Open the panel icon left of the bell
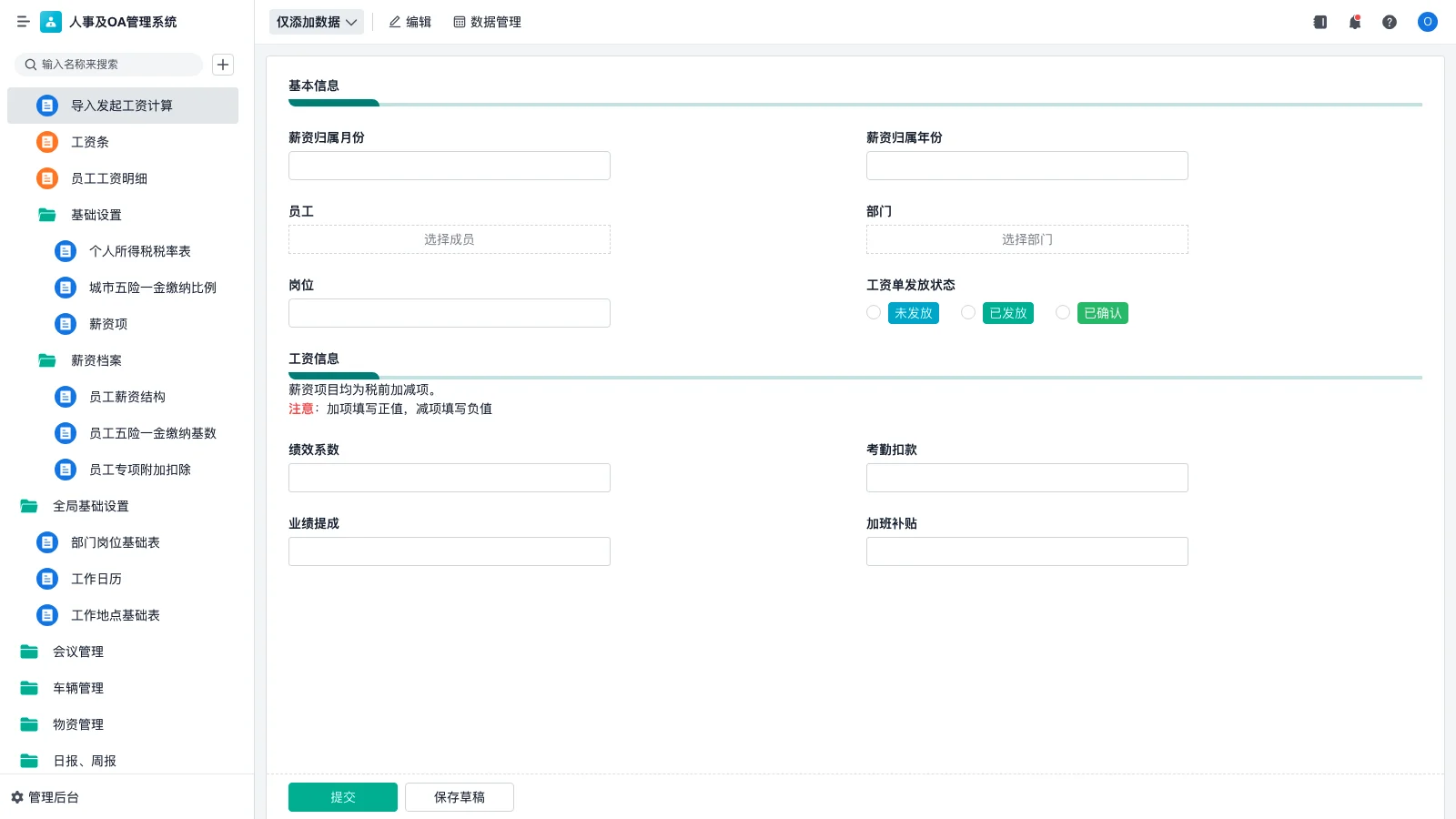The width and height of the screenshot is (1456, 819). click(x=1320, y=22)
